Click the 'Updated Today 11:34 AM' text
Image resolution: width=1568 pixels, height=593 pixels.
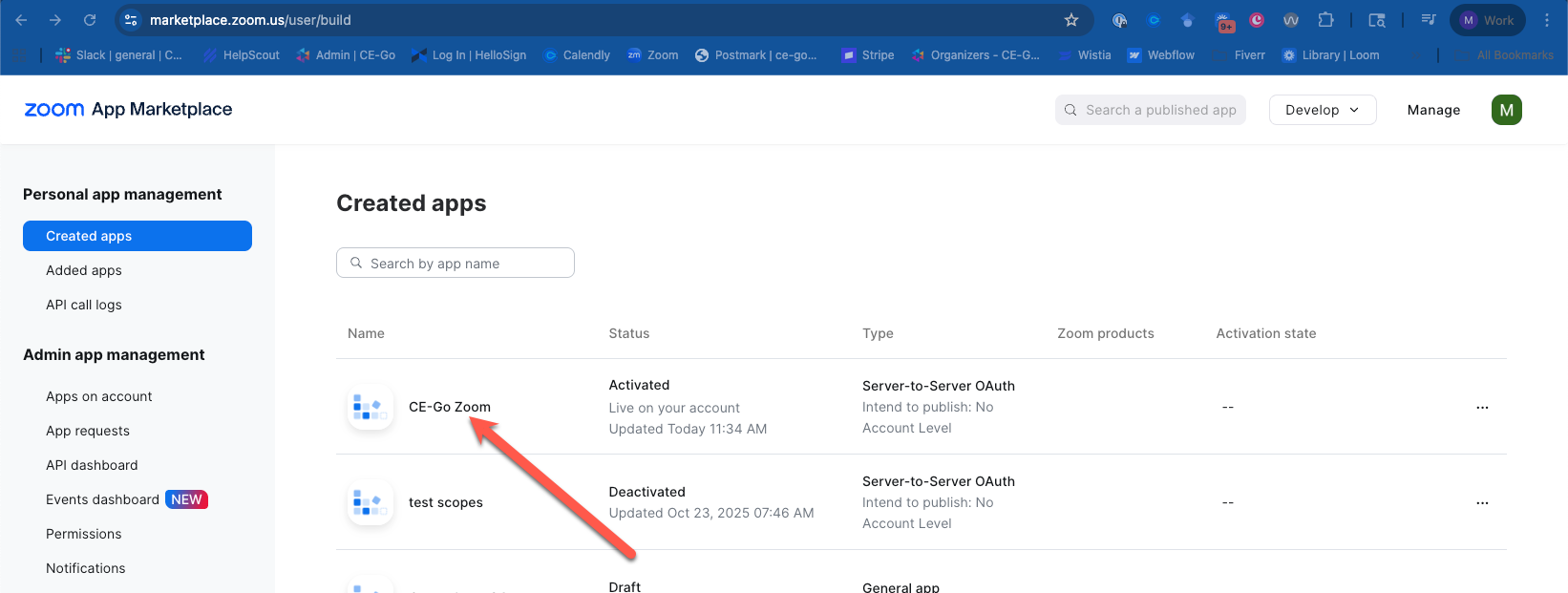[688, 429]
